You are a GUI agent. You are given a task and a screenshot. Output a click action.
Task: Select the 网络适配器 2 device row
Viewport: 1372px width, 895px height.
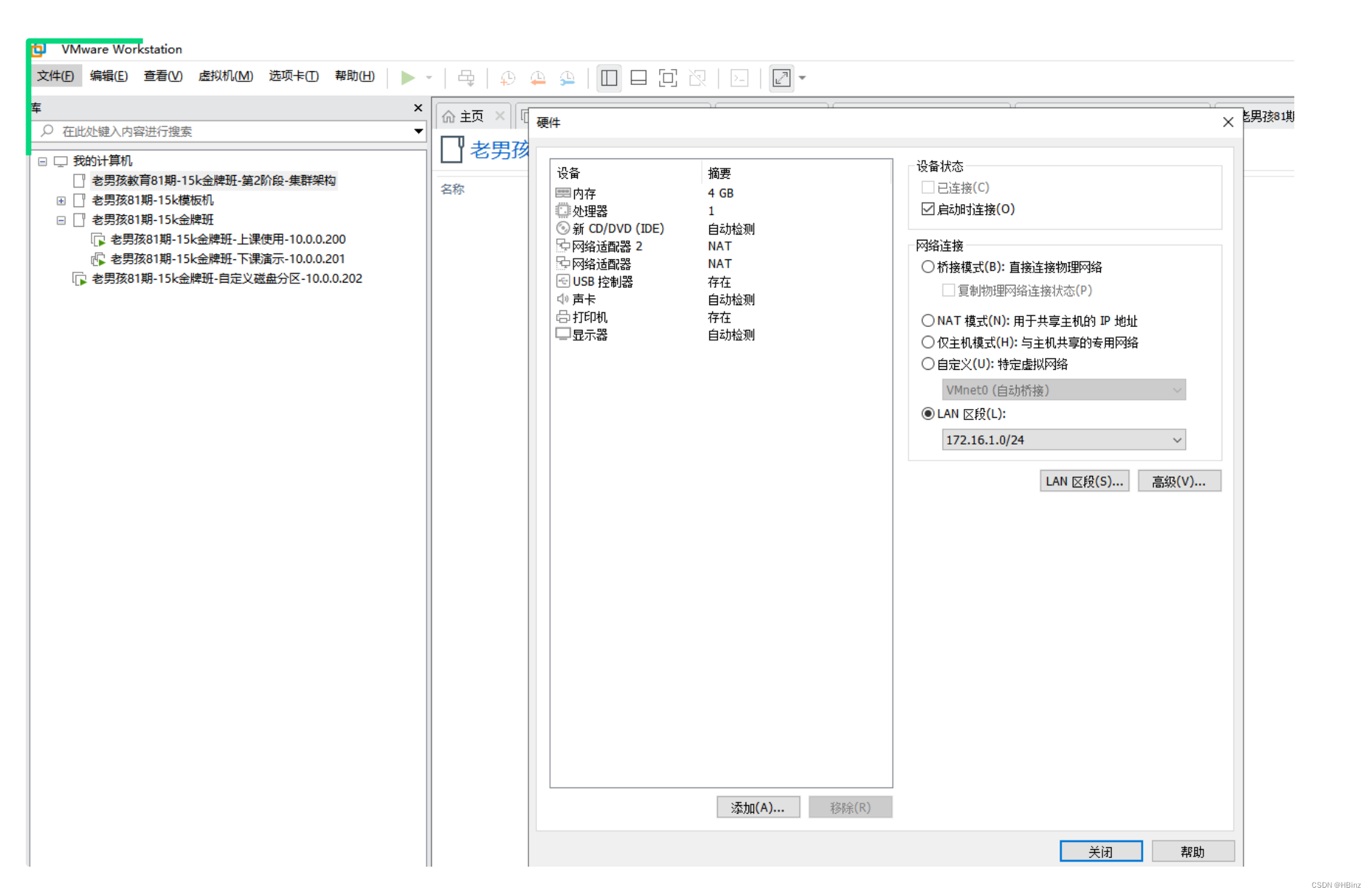[x=721, y=246]
